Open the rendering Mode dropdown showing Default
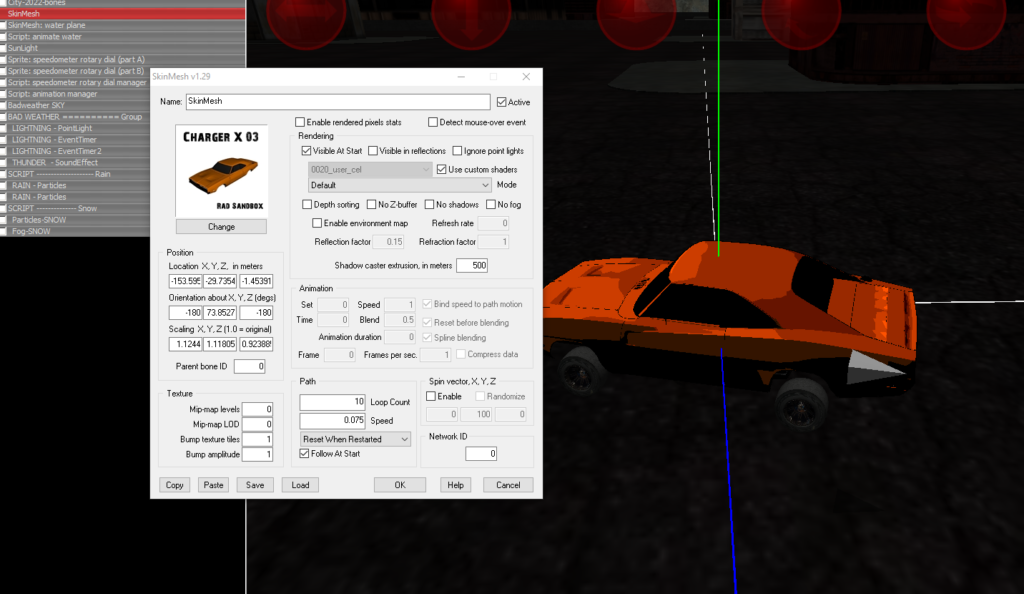The height and width of the screenshot is (594, 1024). point(400,185)
